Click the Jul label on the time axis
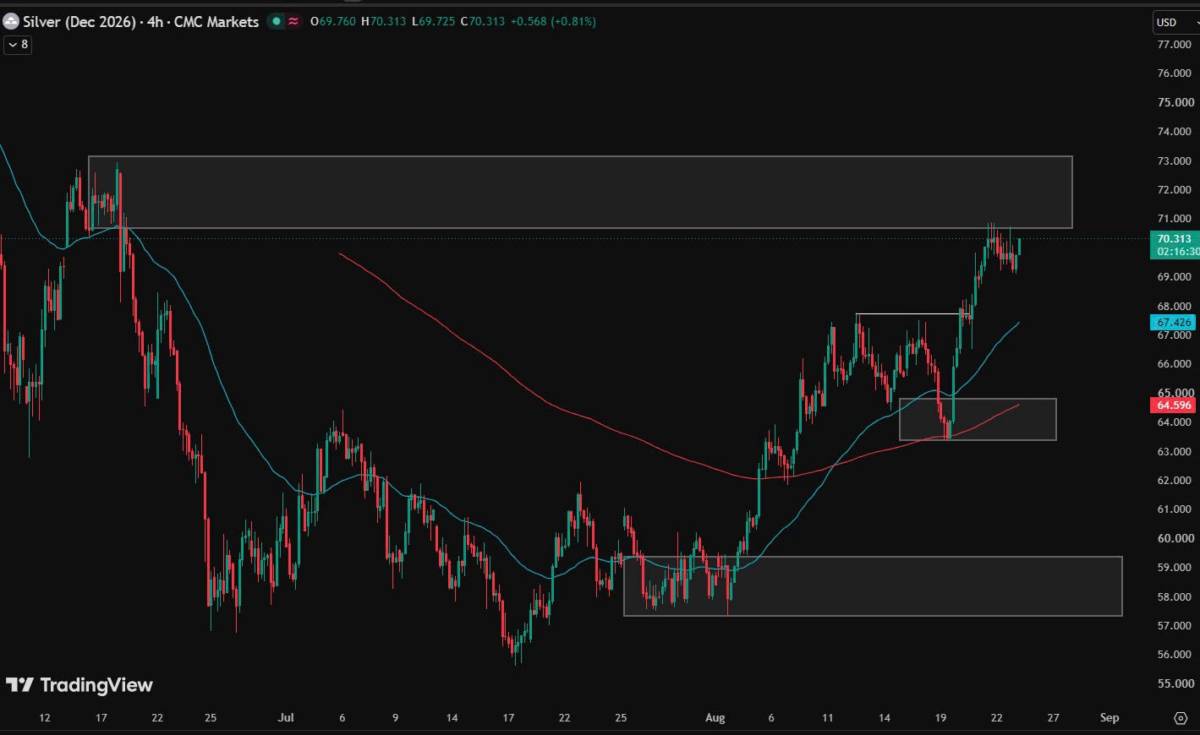 pos(287,717)
